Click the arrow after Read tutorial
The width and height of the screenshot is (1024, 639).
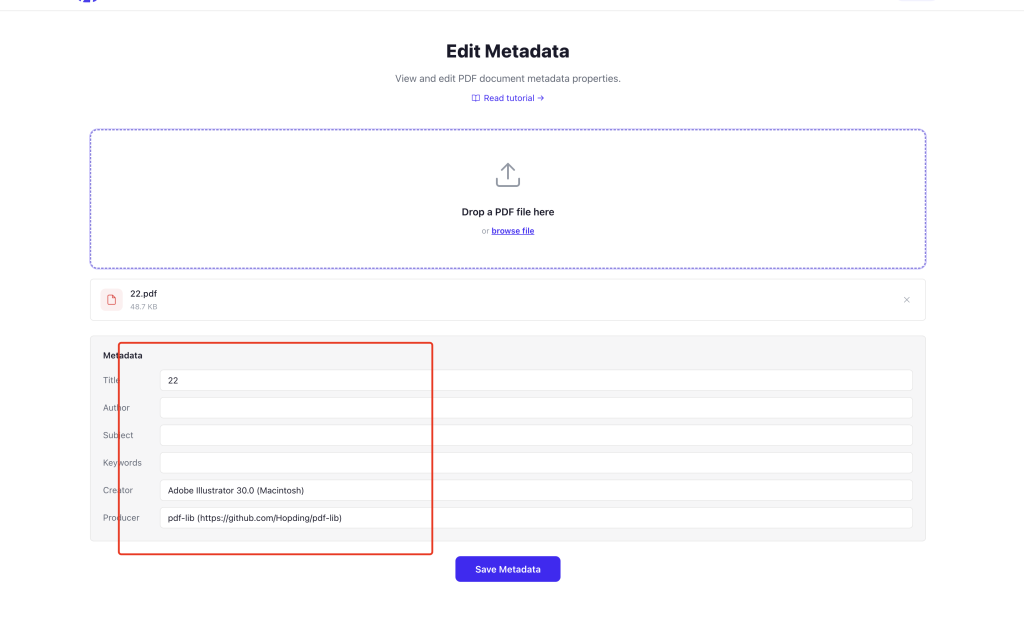(541, 98)
